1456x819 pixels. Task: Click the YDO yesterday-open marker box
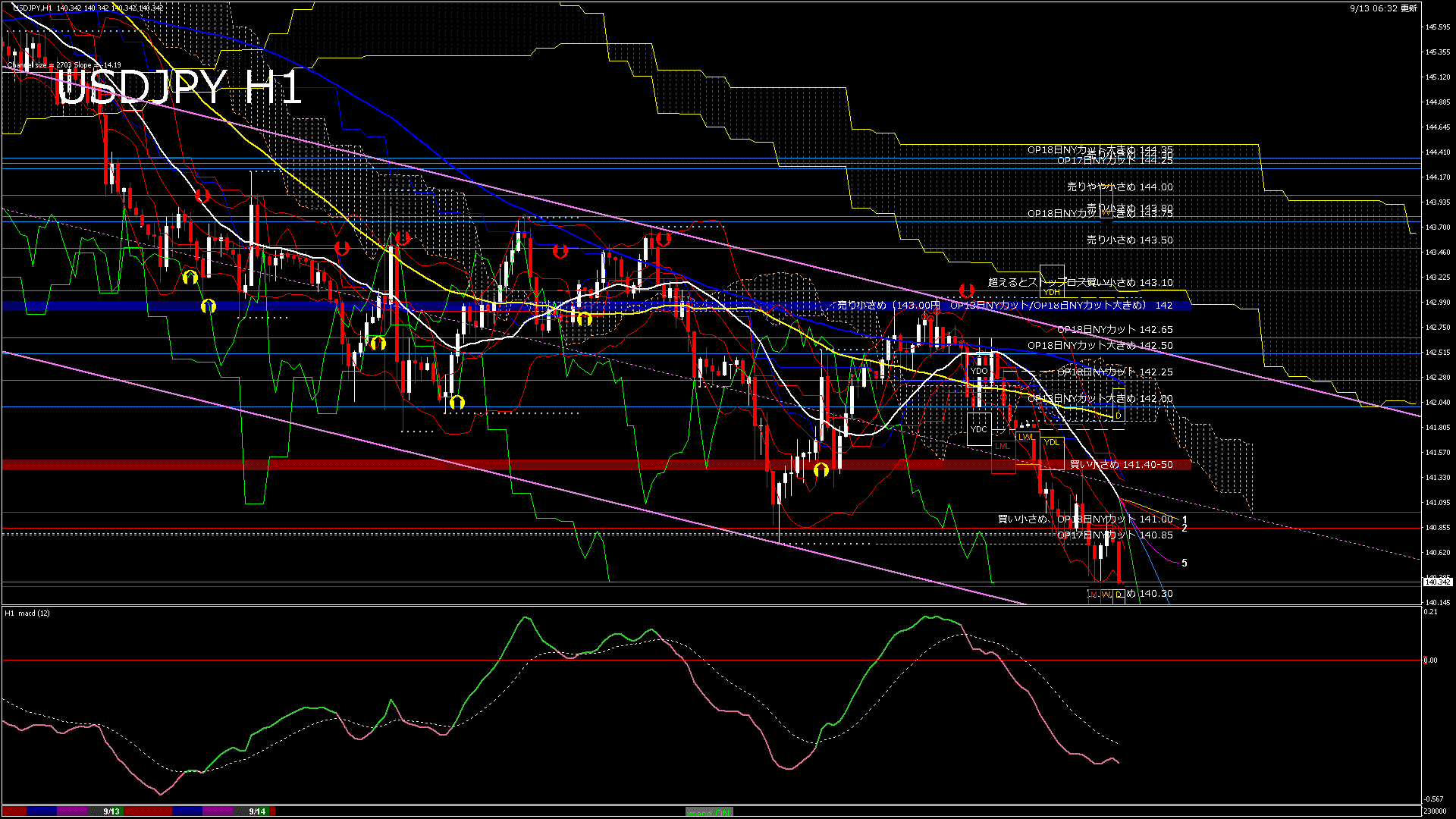tap(979, 371)
